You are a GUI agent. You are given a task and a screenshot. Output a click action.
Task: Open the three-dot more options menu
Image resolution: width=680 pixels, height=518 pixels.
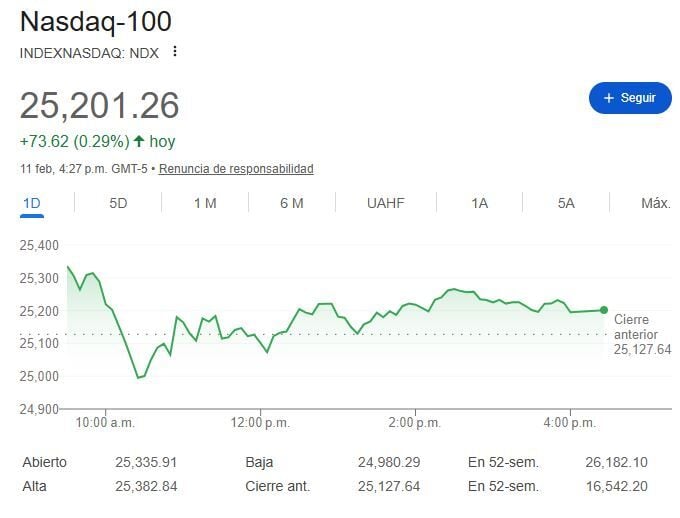pyautogui.click(x=175, y=51)
